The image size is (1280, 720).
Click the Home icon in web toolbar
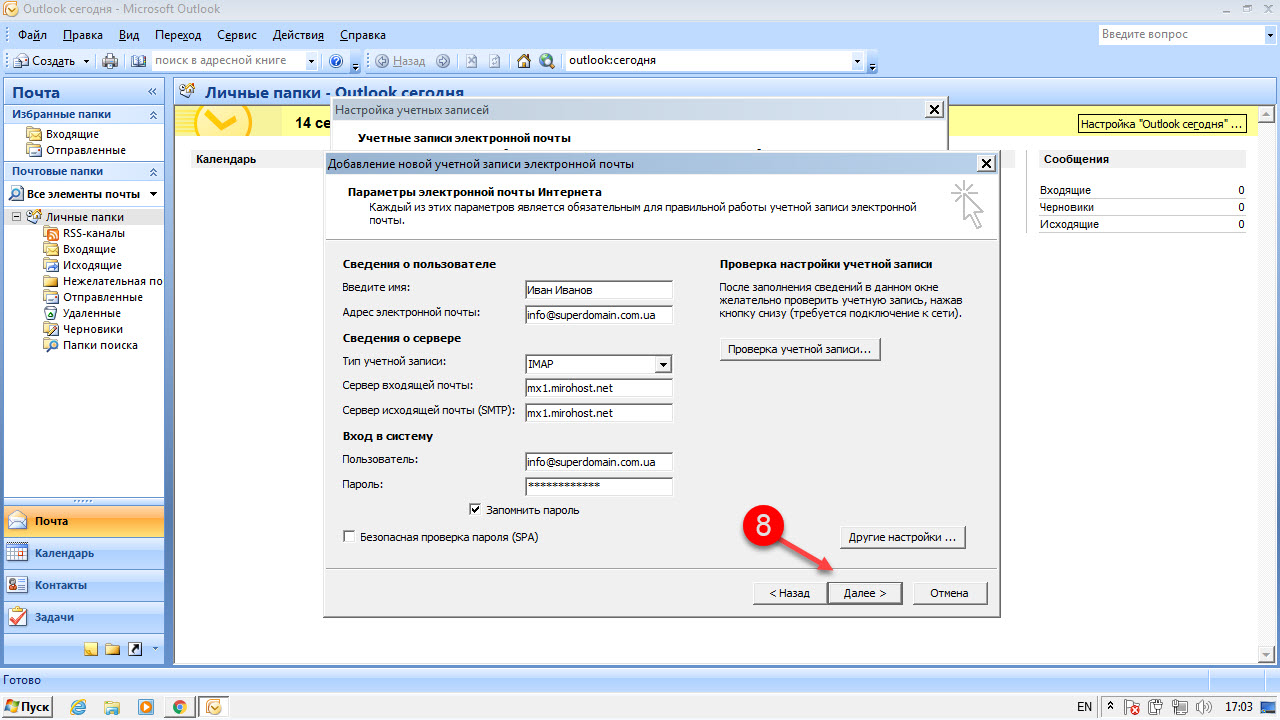(523, 61)
